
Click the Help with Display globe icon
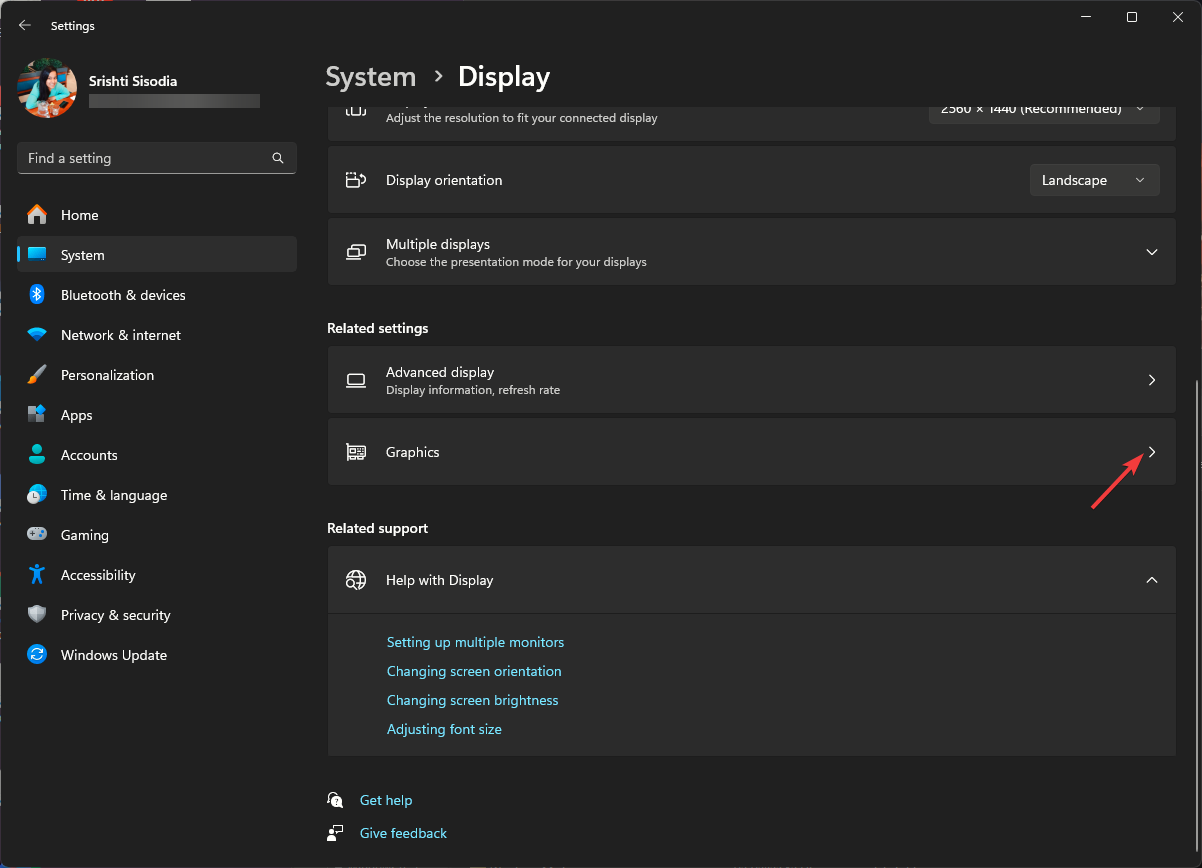[x=356, y=580]
